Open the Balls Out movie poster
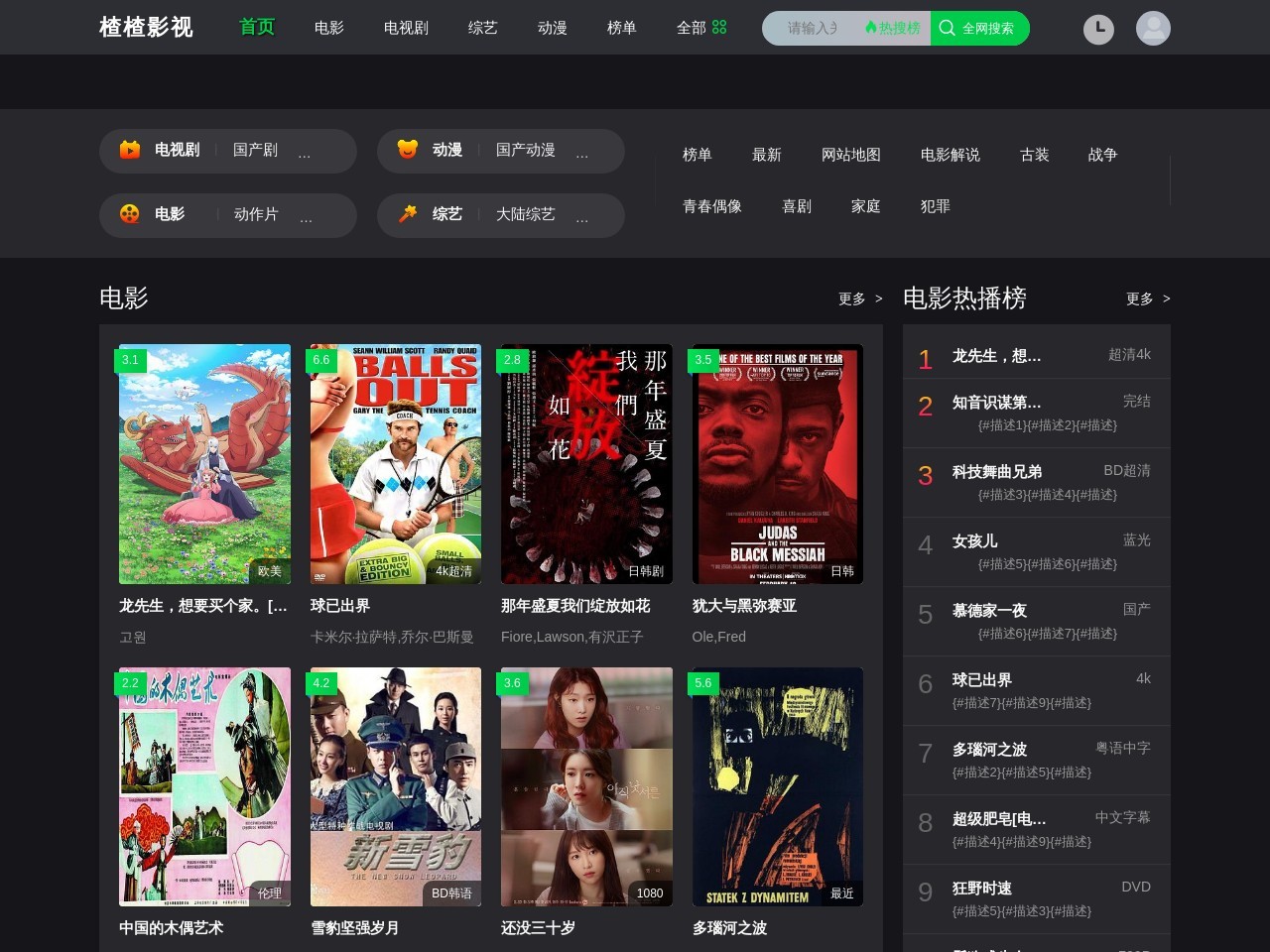 tap(395, 464)
